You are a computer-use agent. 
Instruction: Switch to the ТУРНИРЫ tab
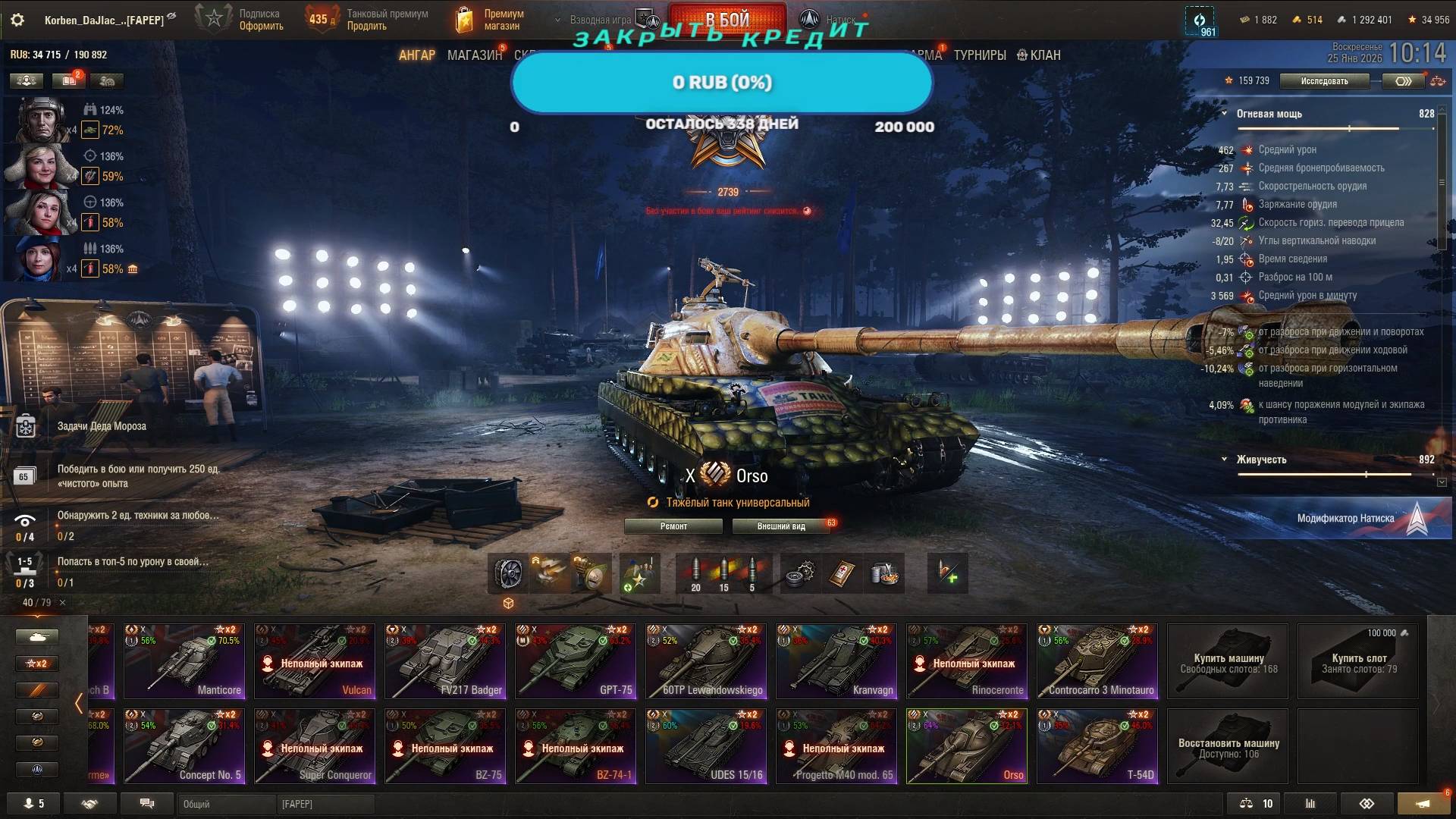(x=980, y=55)
